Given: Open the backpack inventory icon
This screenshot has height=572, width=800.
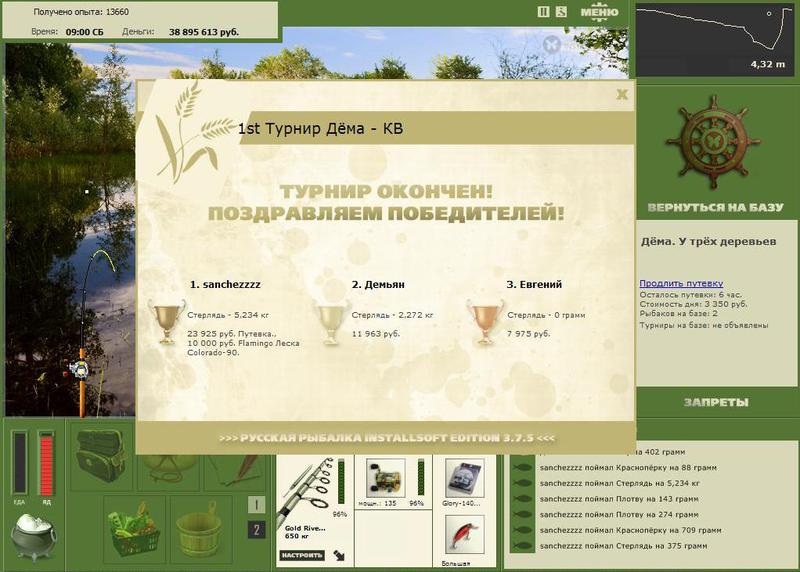Looking at the screenshot, I should pyautogui.click(x=101, y=455).
